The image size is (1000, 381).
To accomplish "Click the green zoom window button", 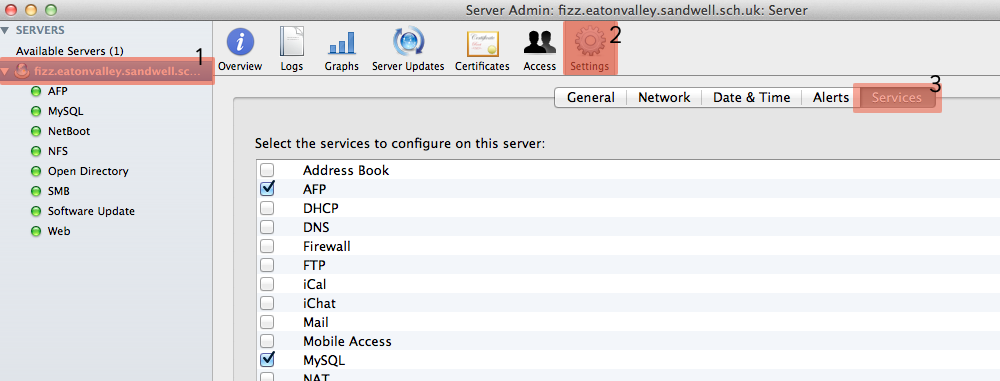I will point(51,10).
